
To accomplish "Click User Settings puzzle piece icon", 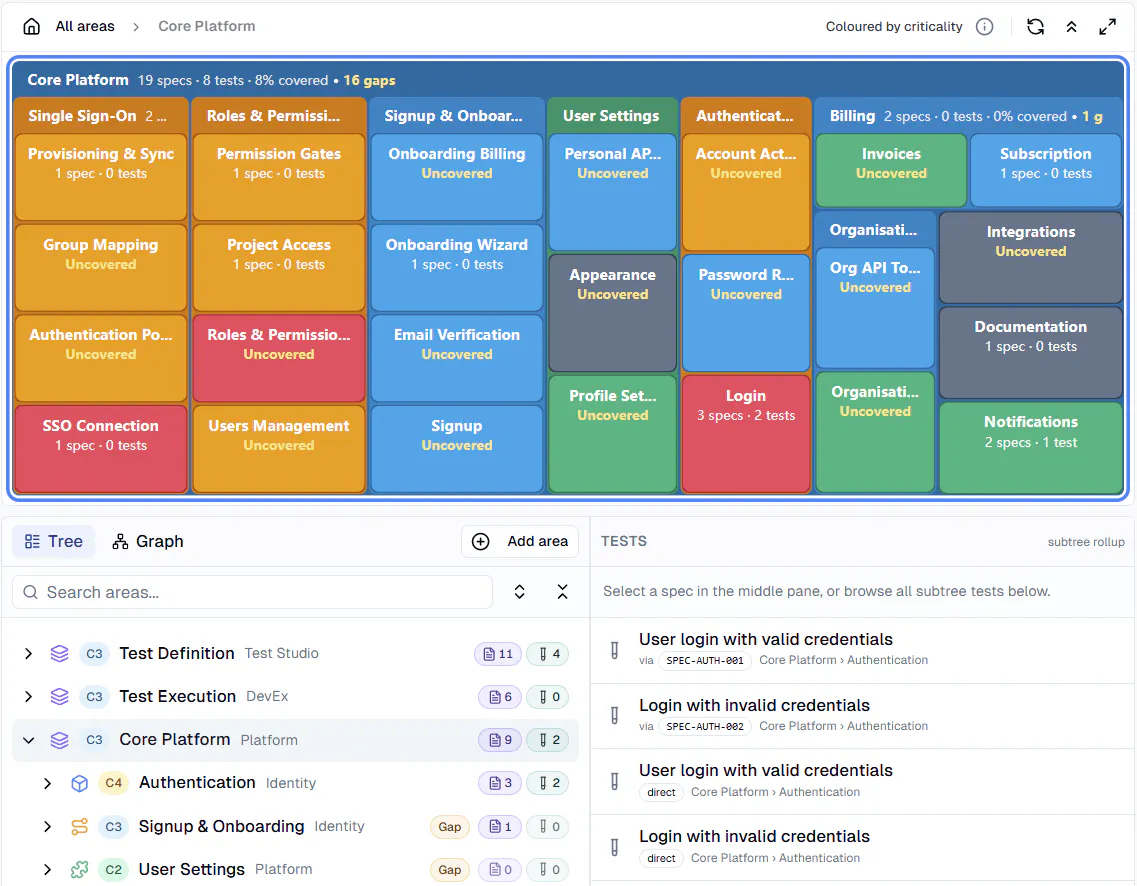I will (80, 869).
